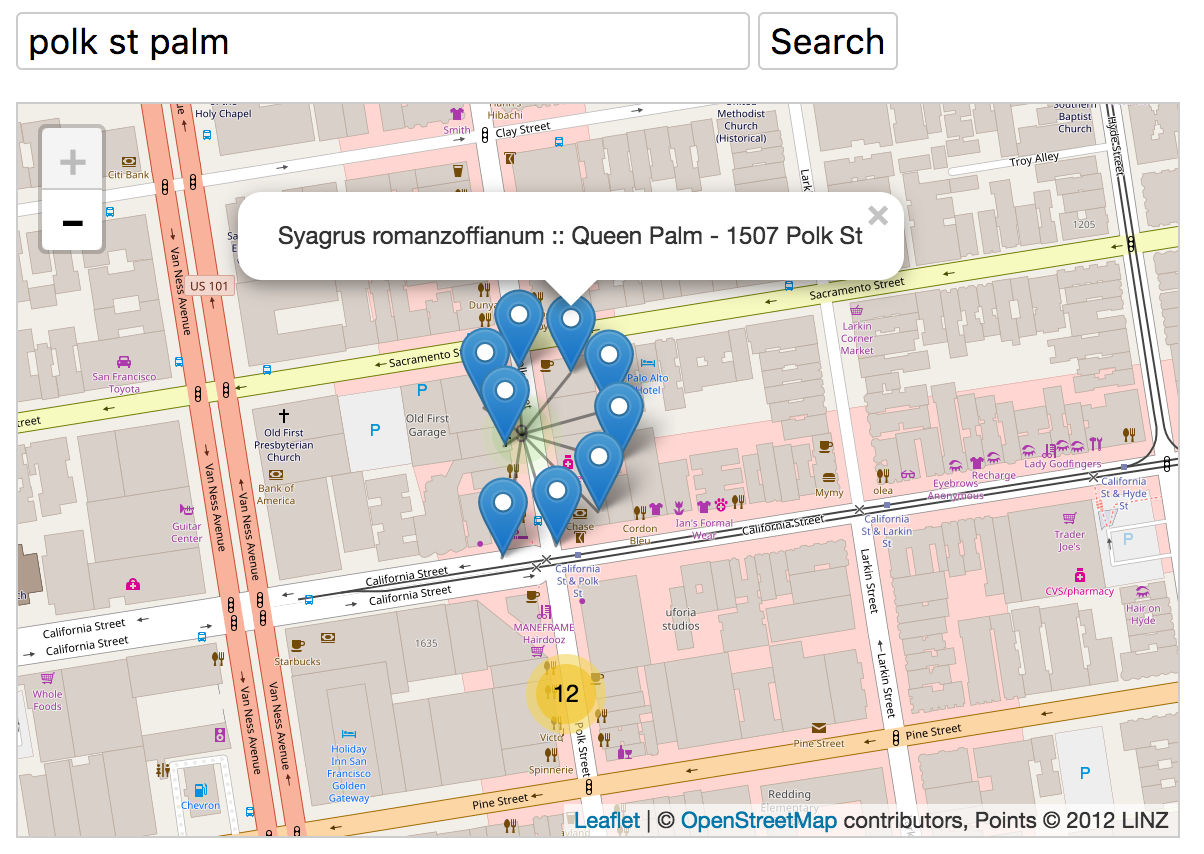Open the OpenStreetMap attribution link
This screenshot has width=1204, height=854.
tap(759, 821)
